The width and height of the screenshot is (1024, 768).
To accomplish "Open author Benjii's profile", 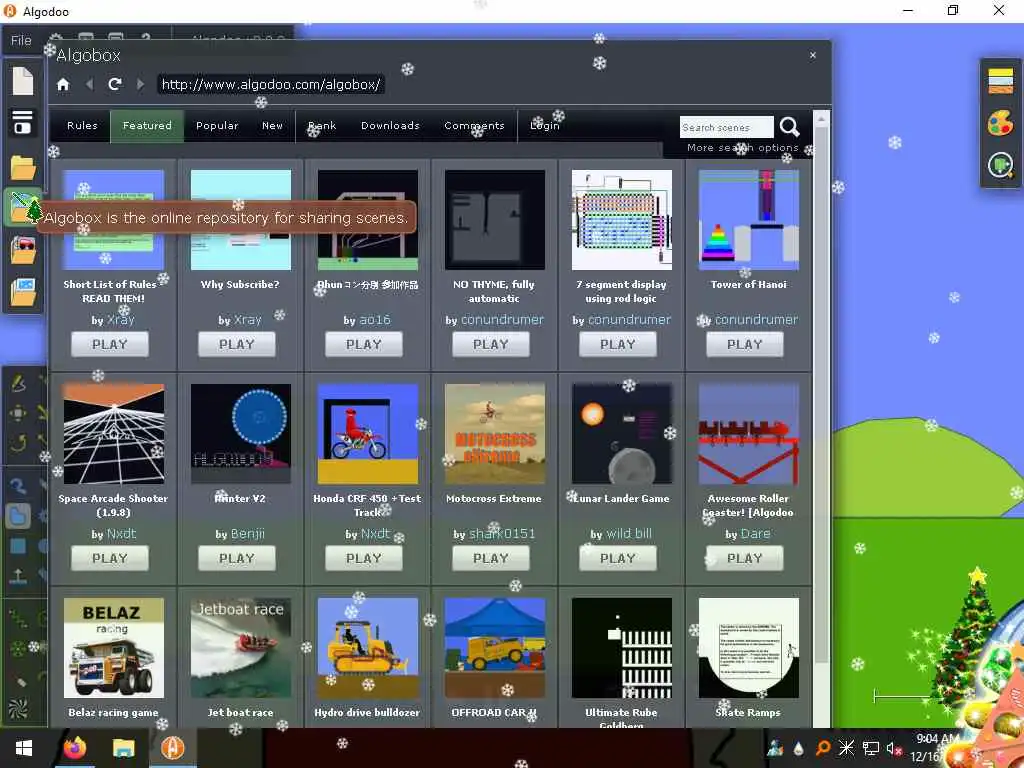I will click(248, 534).
